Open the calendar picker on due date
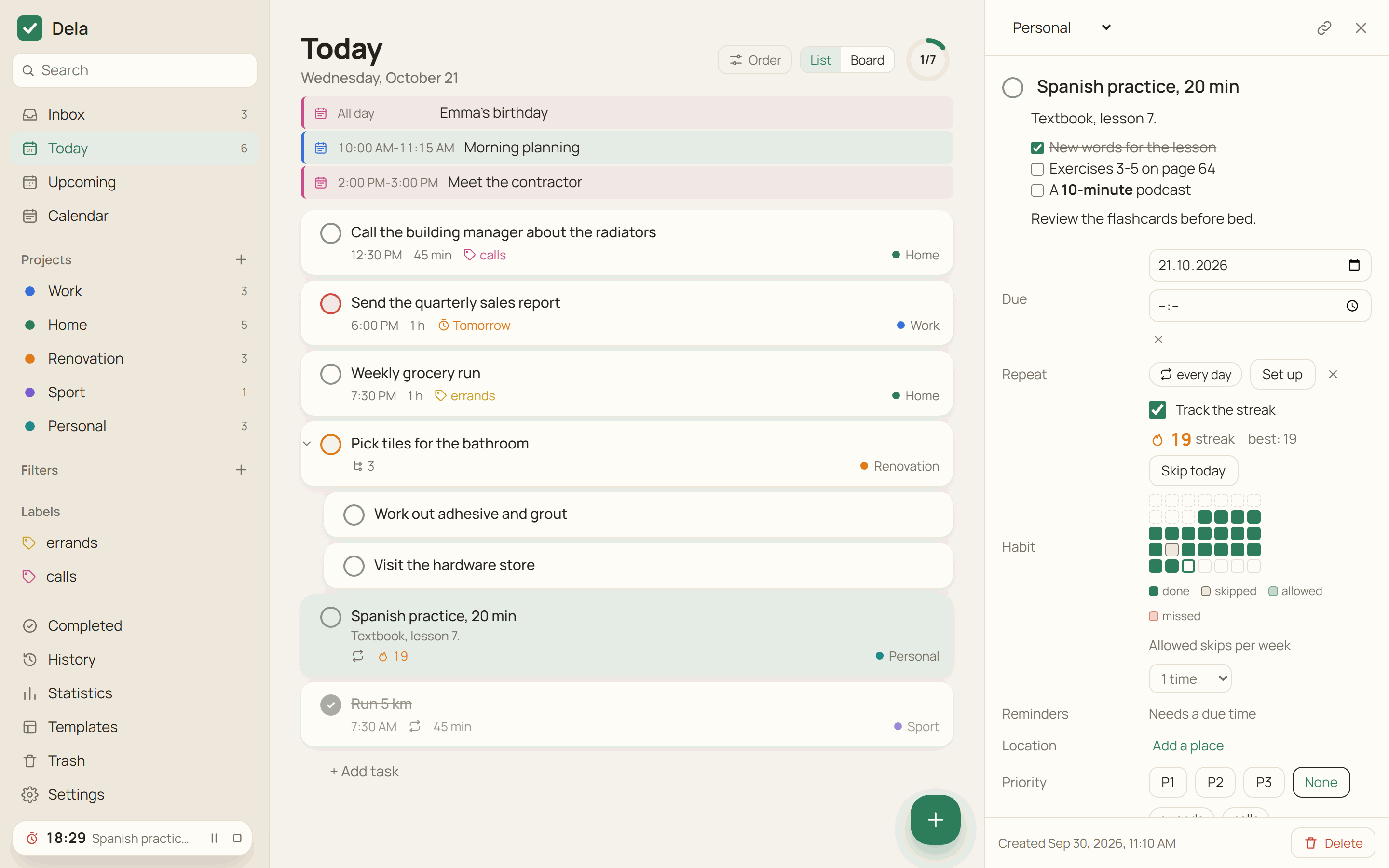 1354,265
